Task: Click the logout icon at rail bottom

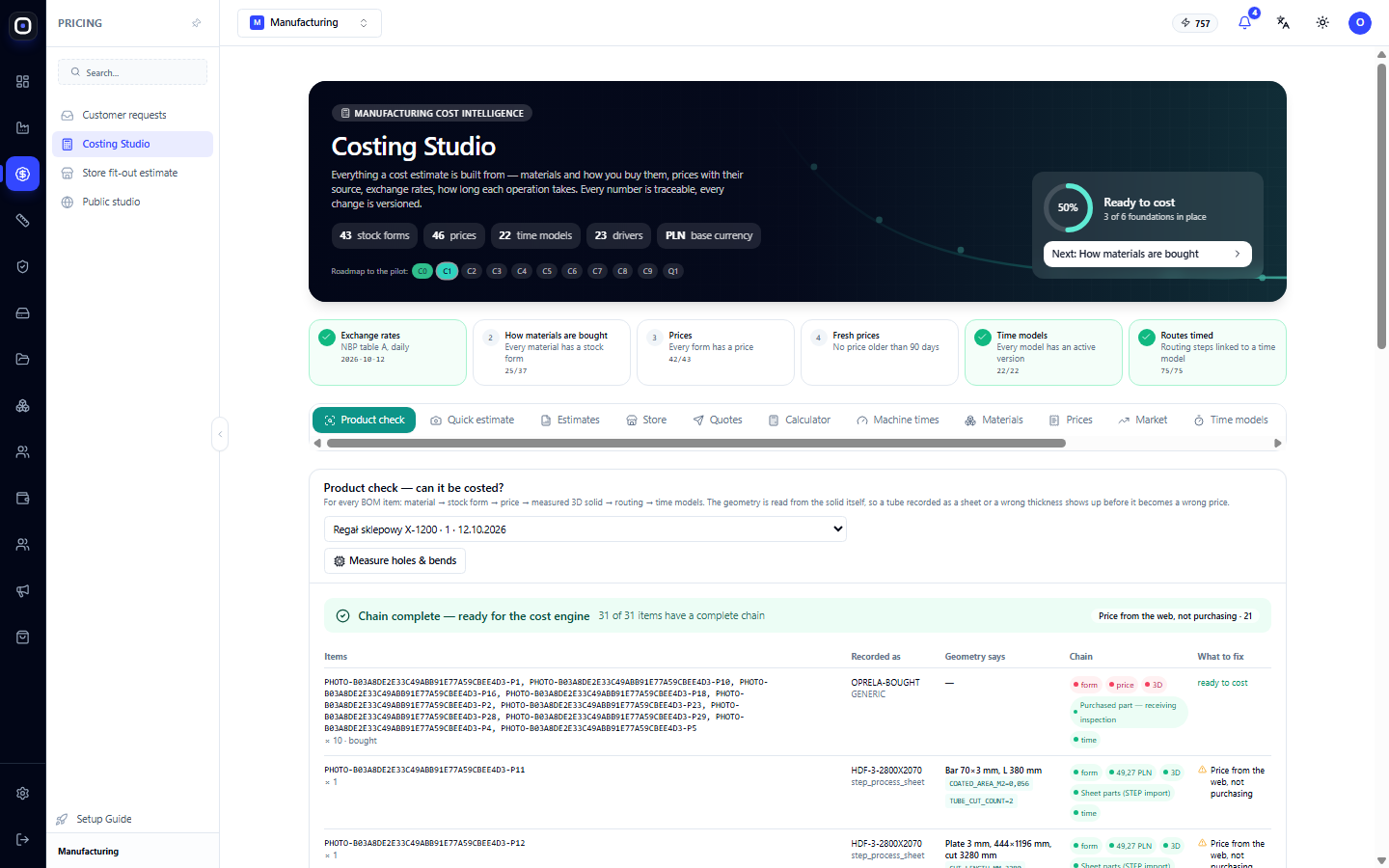Action: (23, 839)
